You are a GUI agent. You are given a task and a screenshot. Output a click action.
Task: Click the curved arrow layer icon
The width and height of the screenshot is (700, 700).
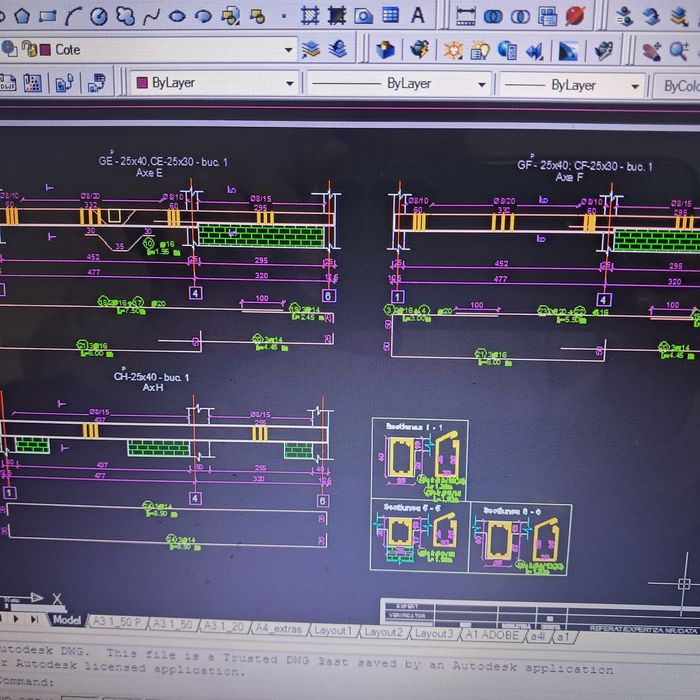pyautogui.click(x=651, y=17)
